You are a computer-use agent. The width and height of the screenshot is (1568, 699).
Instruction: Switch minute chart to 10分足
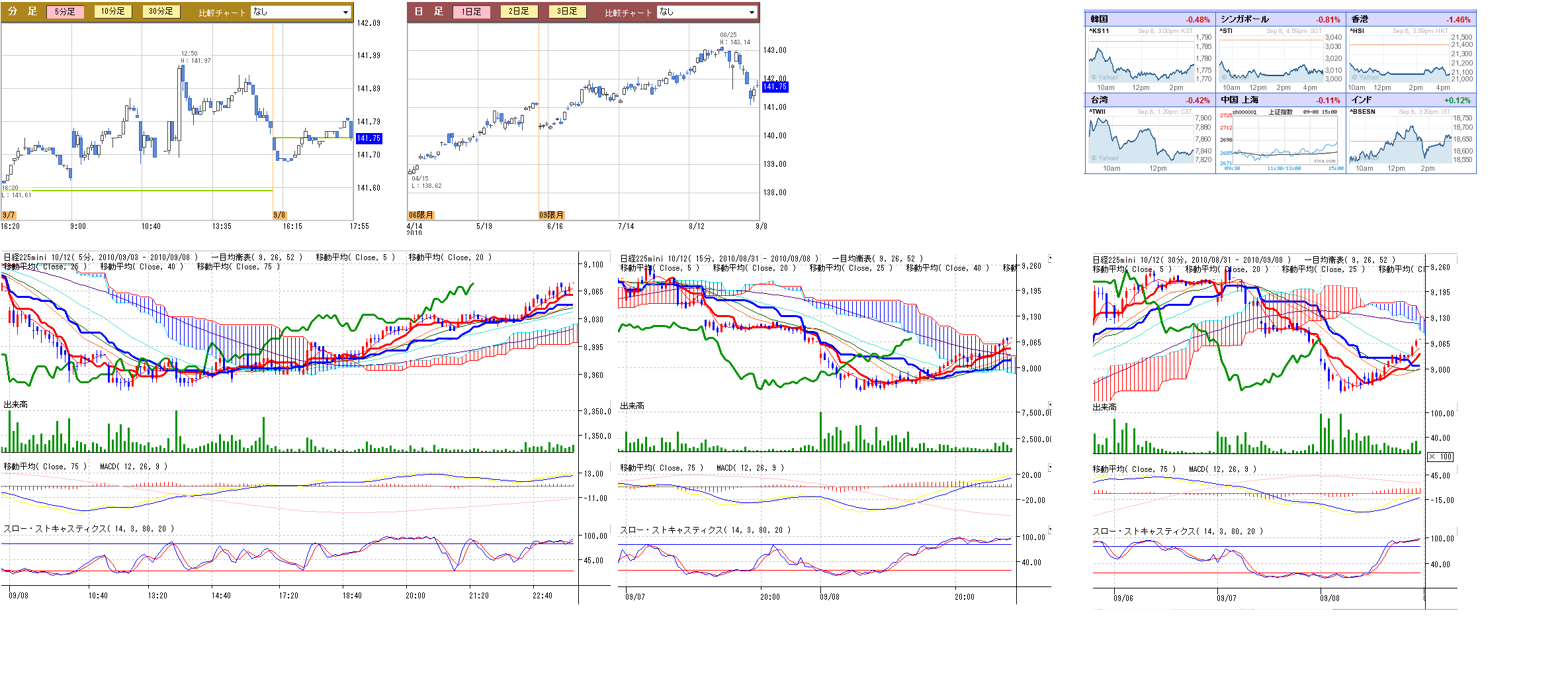[x=113, y=11]
